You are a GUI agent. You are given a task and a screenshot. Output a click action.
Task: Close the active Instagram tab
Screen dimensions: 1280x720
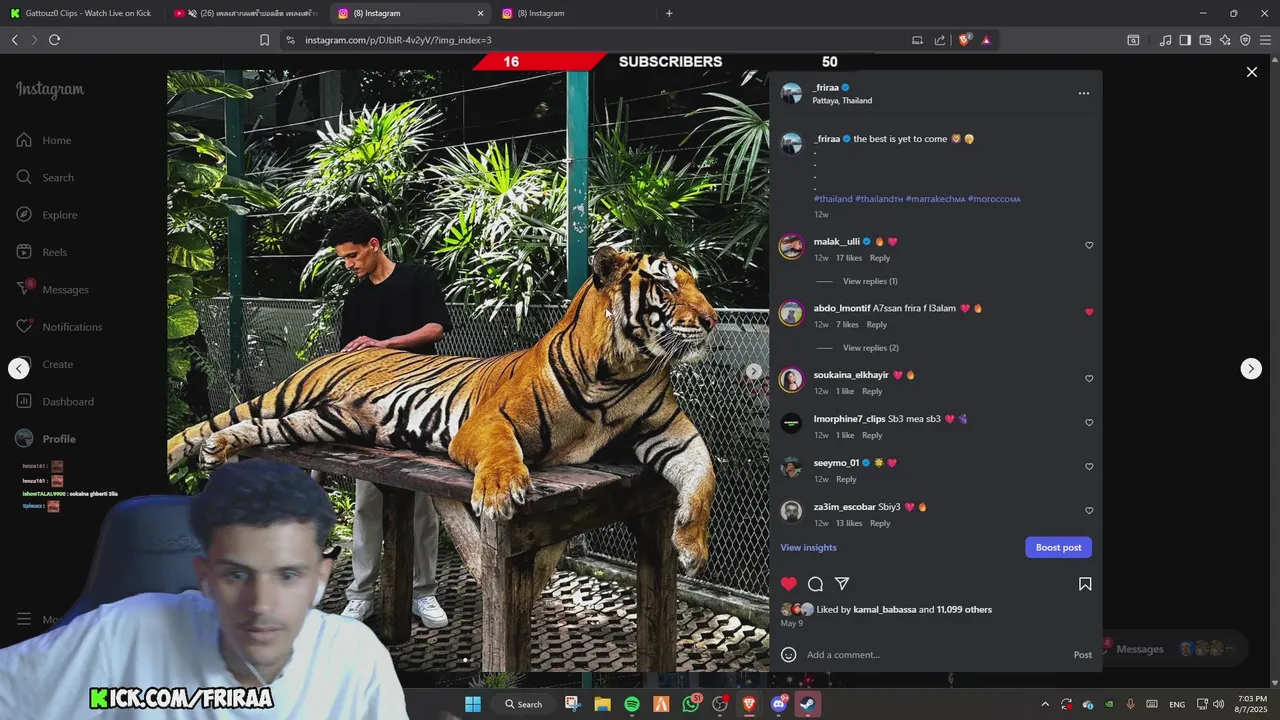pyautogui.click(x=480, y=13)
